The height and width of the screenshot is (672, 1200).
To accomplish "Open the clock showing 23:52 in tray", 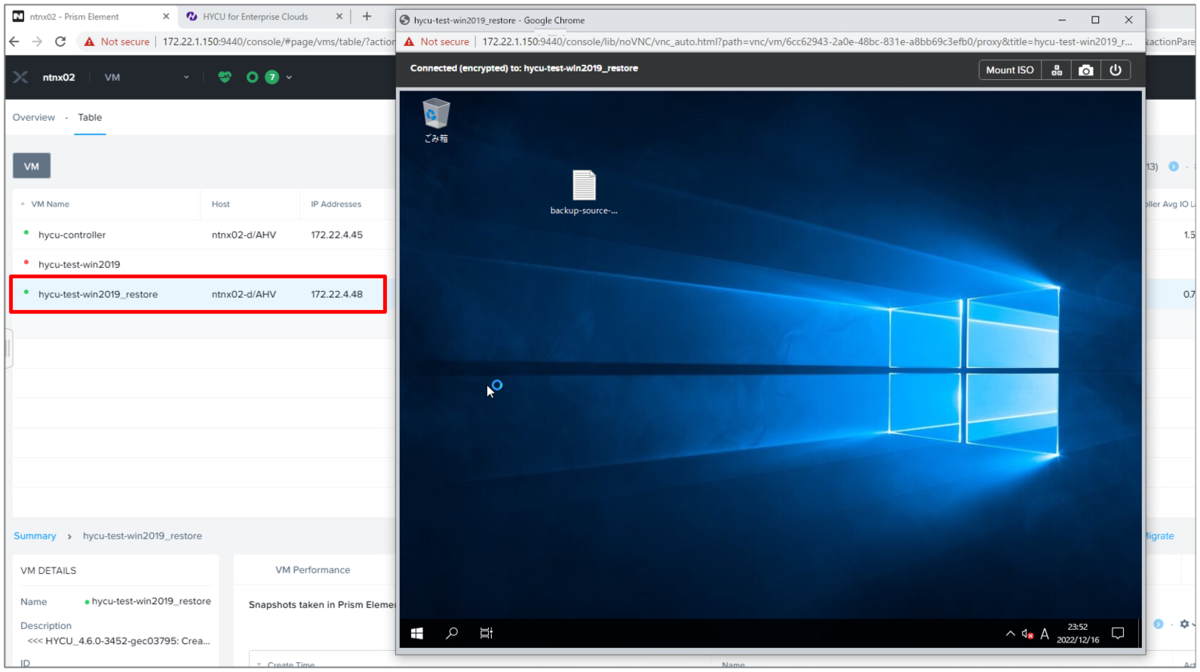I will (1077, 633).
